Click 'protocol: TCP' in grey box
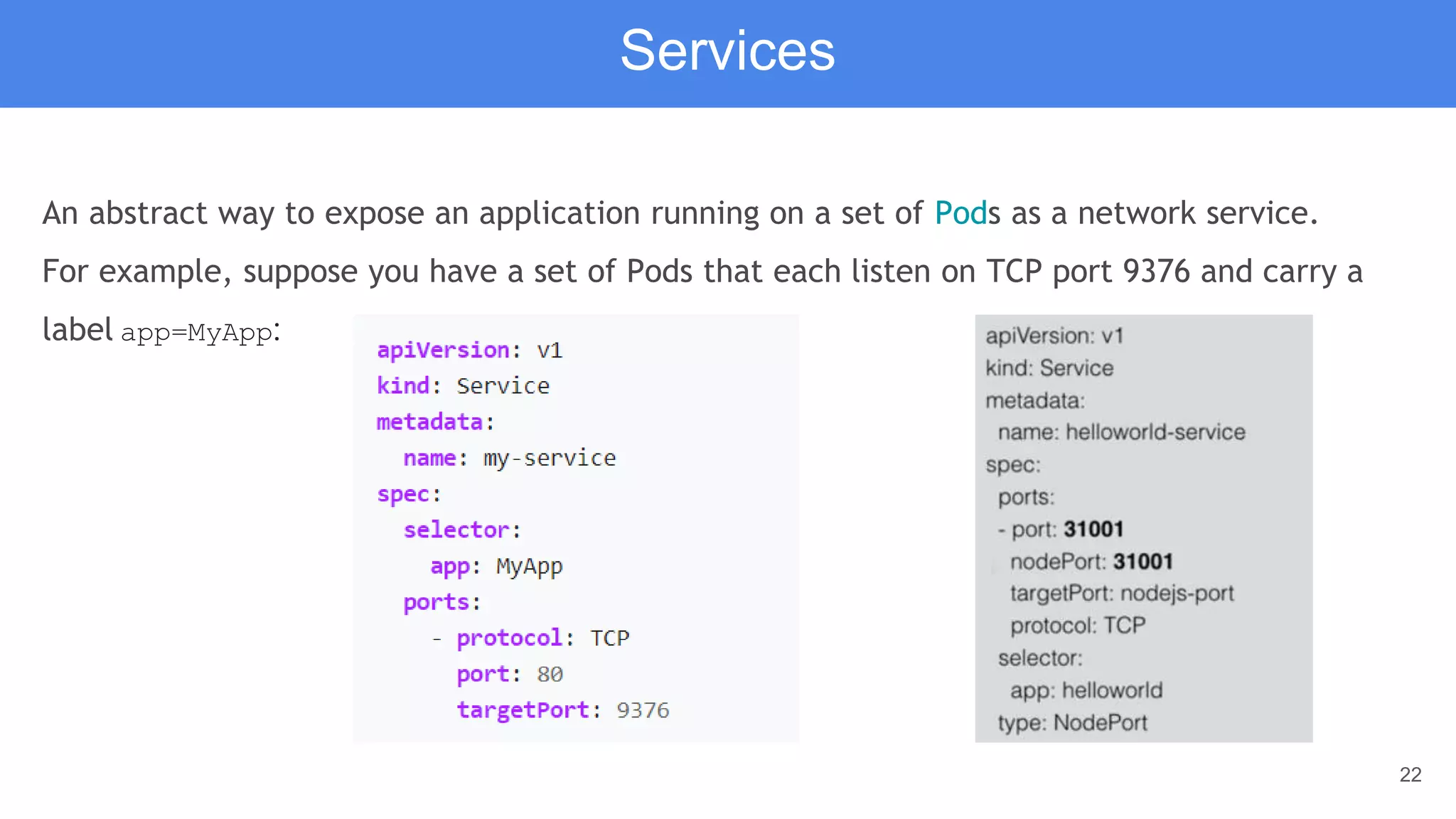This screenshot has height=819, width=1456. point(1078,626)
